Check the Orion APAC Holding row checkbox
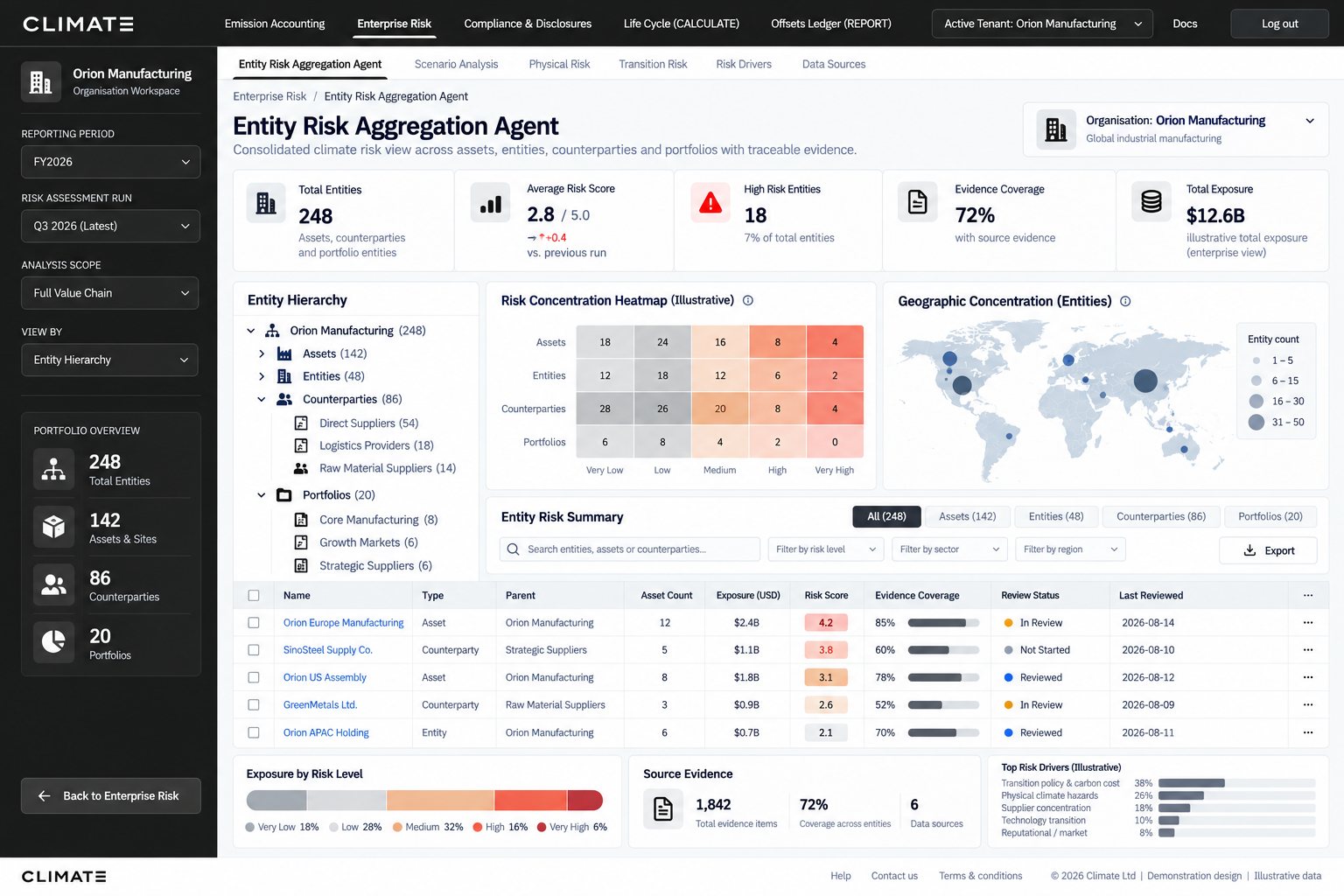The height and width of the screenshot is (896, 1344). pos(254,732)
